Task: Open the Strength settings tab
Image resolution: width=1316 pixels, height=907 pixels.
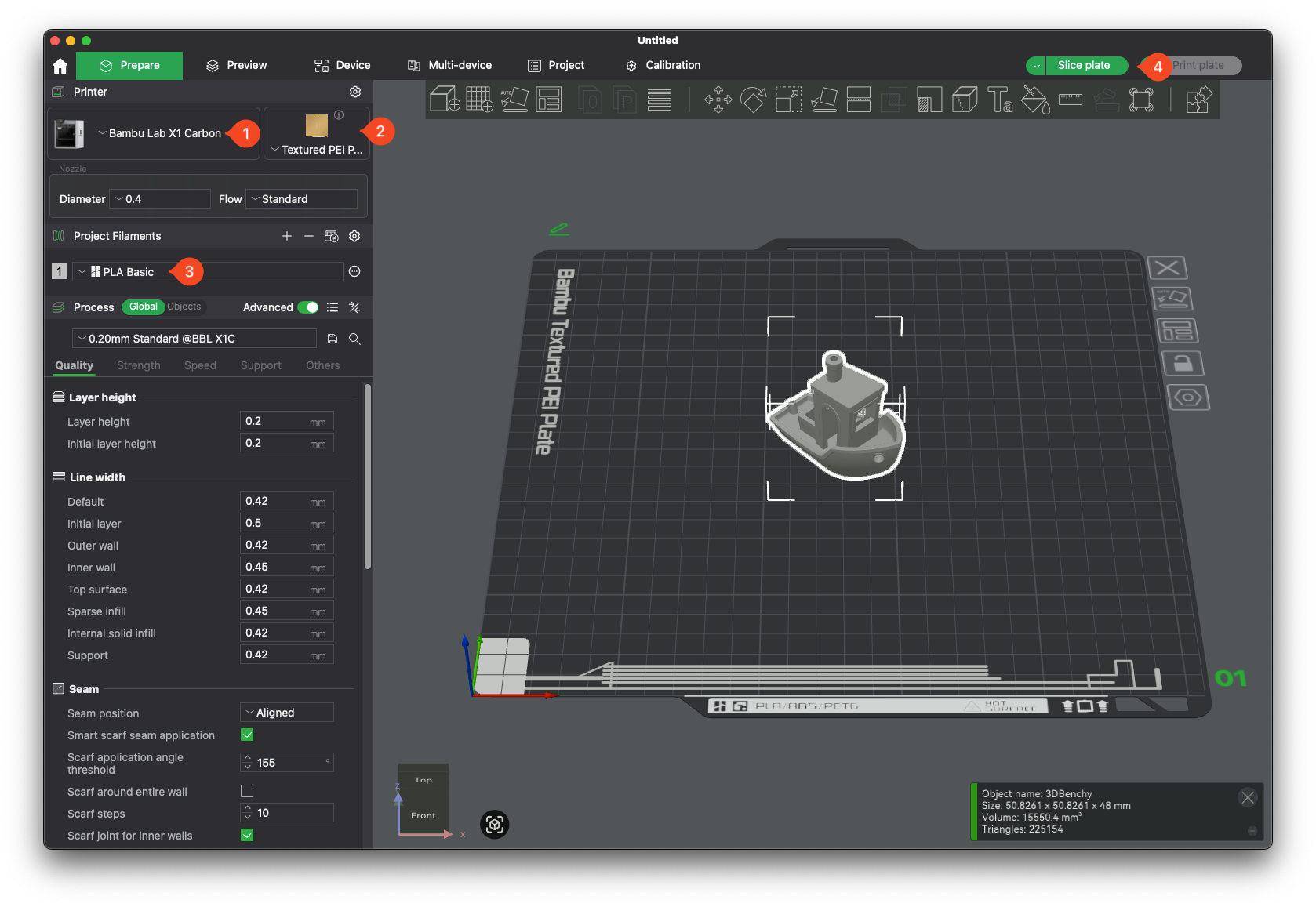Action: [x=138, y=365]
